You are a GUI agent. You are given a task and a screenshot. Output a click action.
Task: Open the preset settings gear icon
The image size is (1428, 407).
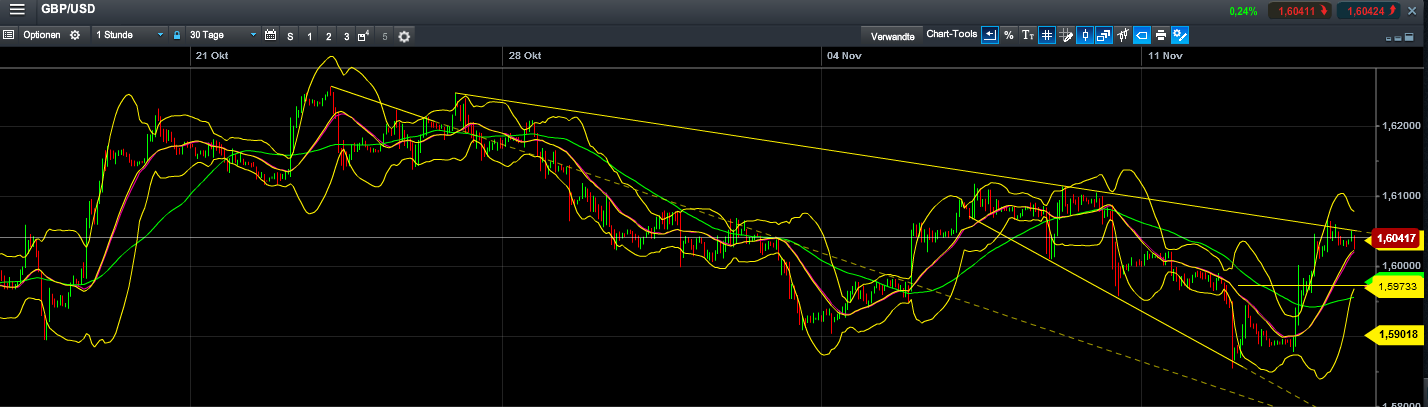pos(404,36)
